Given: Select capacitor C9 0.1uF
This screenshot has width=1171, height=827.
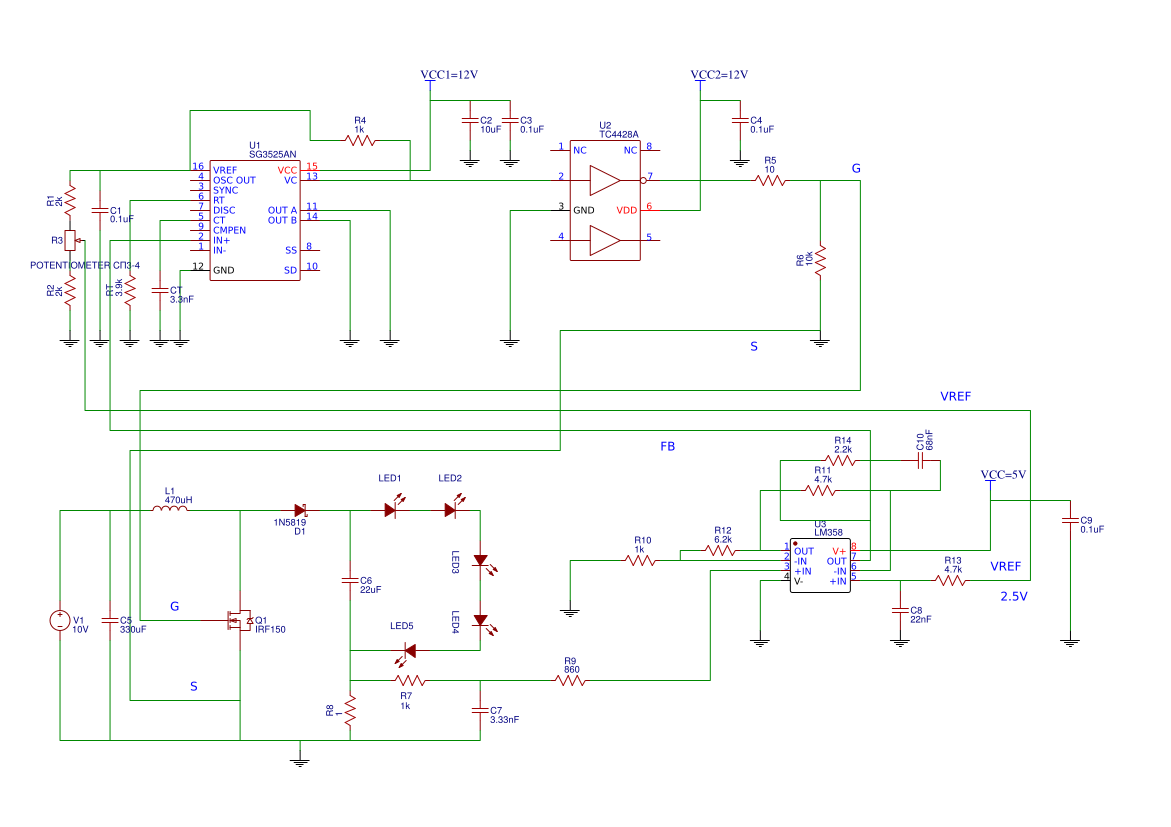Looking at the screenshot, I should coord(1070,521).
